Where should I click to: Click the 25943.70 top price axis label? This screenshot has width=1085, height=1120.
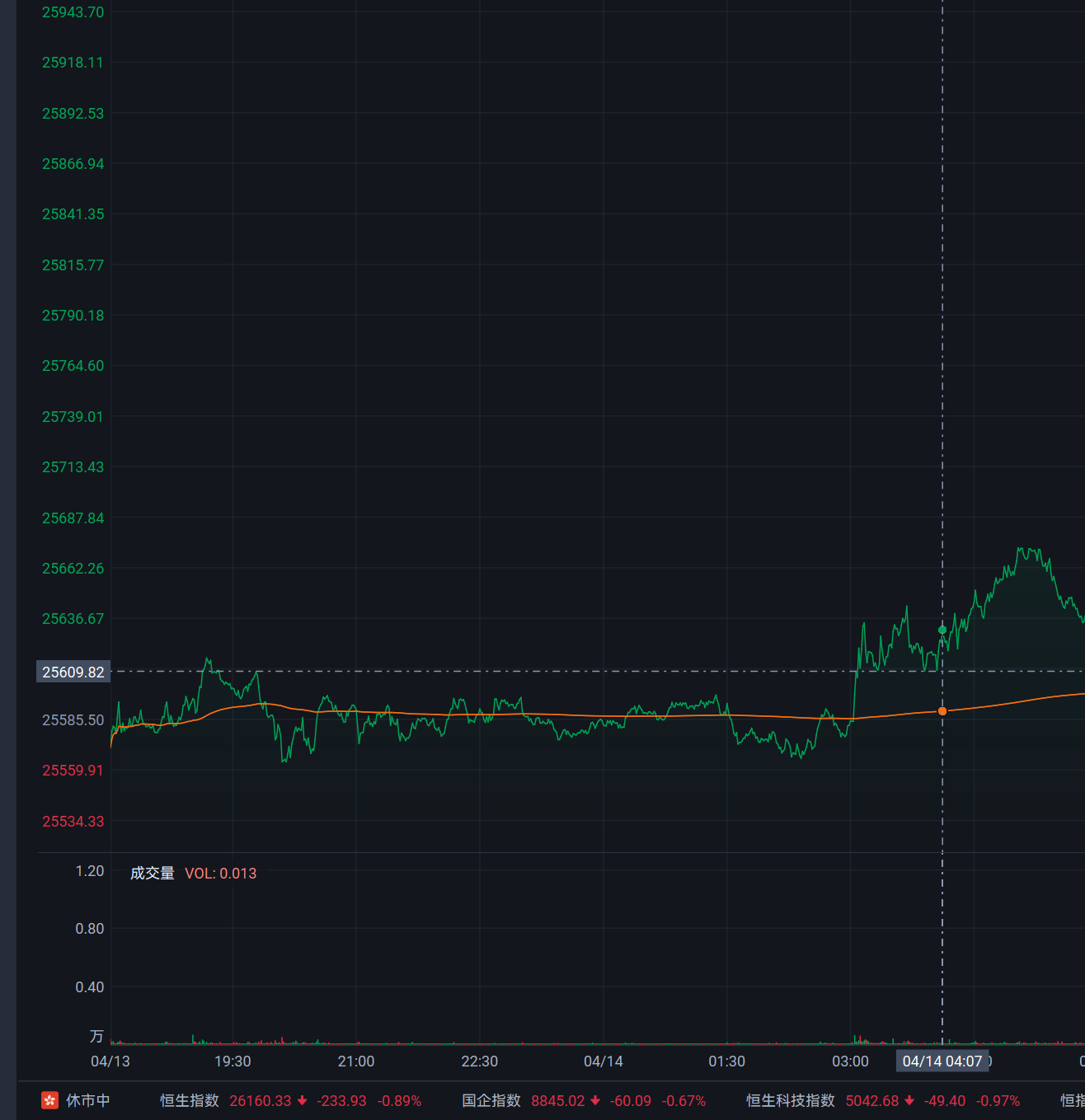tap(73, 12)
